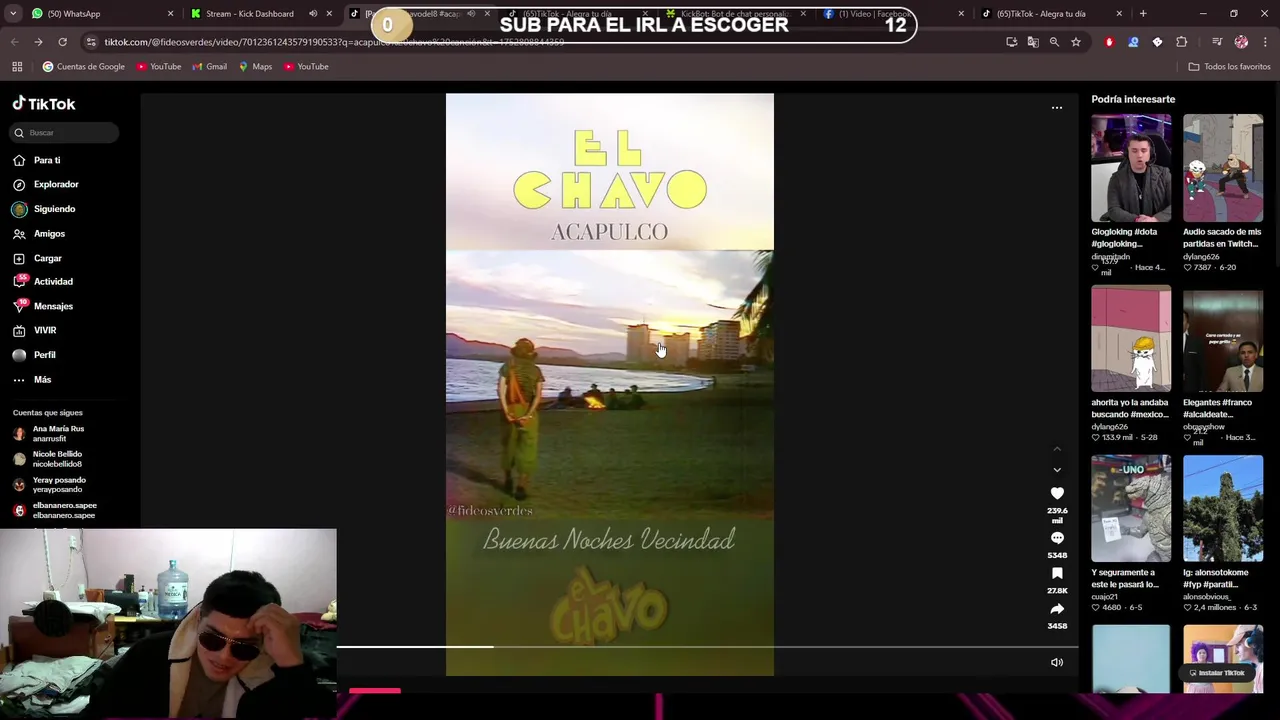Open the Gmail bookmark
This screenshot has height=720, width=1280.
[209, 67]
